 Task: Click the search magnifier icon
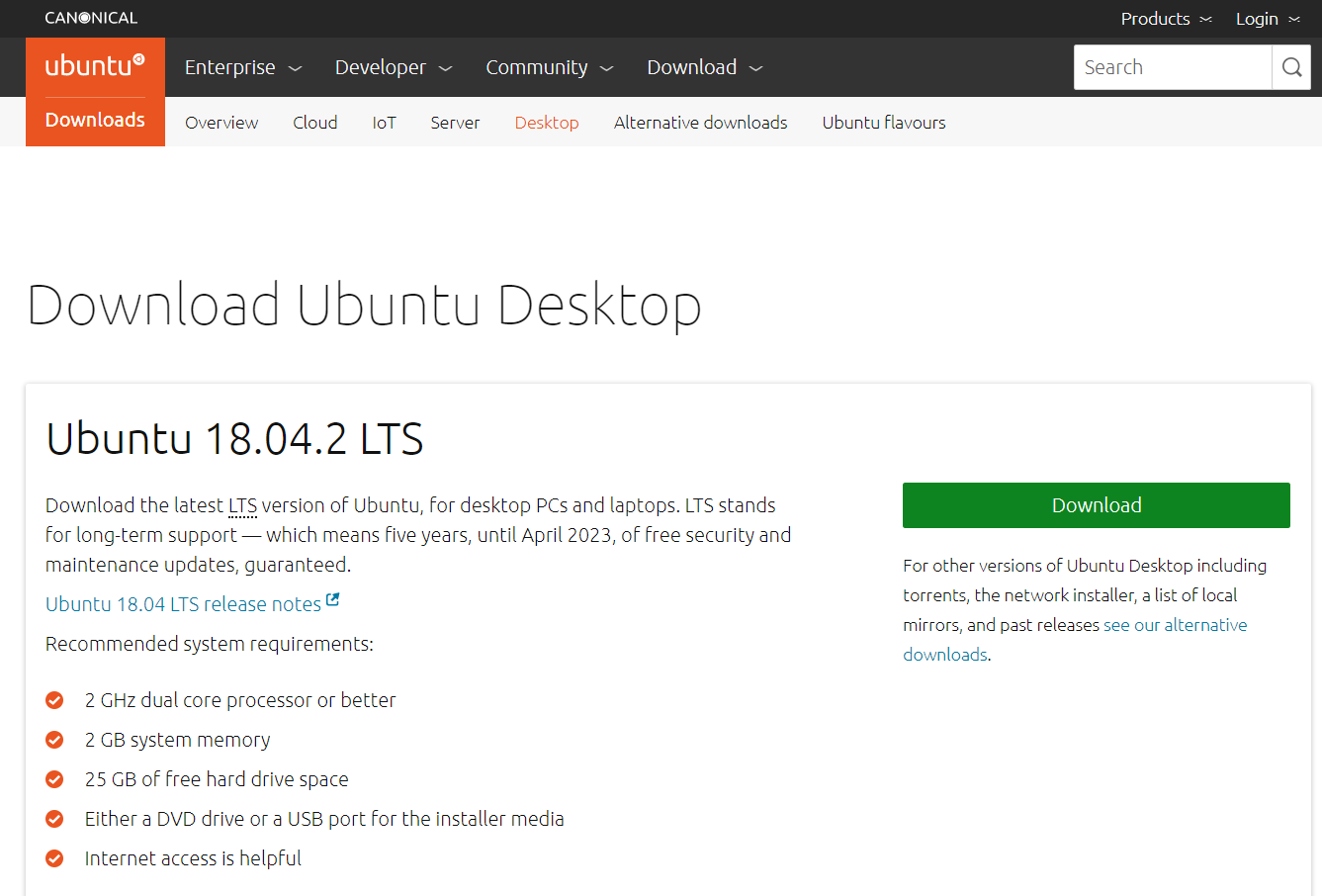[1291, 67]
